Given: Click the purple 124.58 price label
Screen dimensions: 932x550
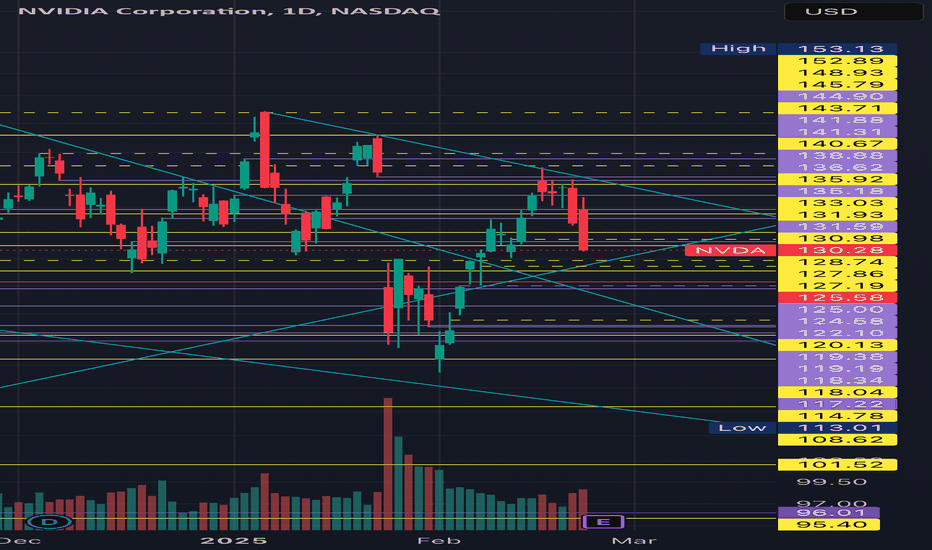Looking at the screenshot, I should click(837, 321).
